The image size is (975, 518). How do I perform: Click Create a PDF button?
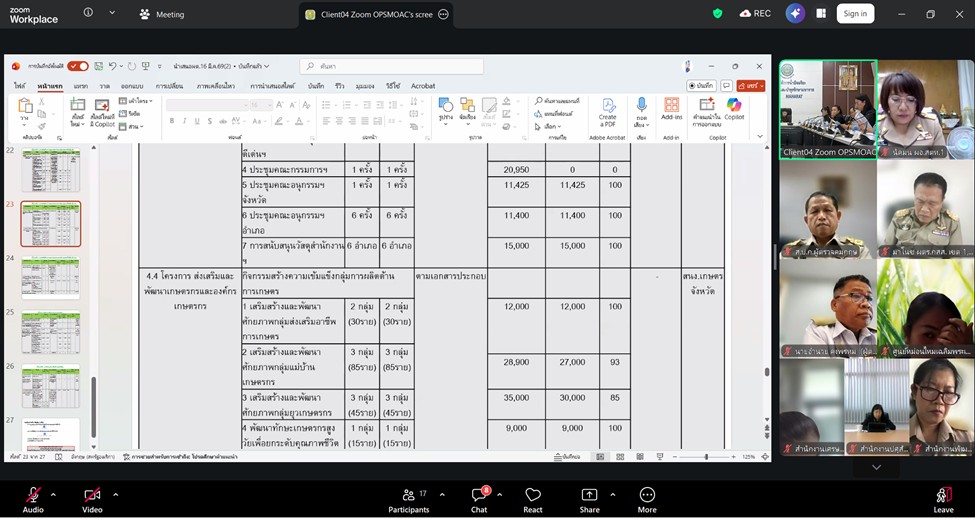coord(608,112)
